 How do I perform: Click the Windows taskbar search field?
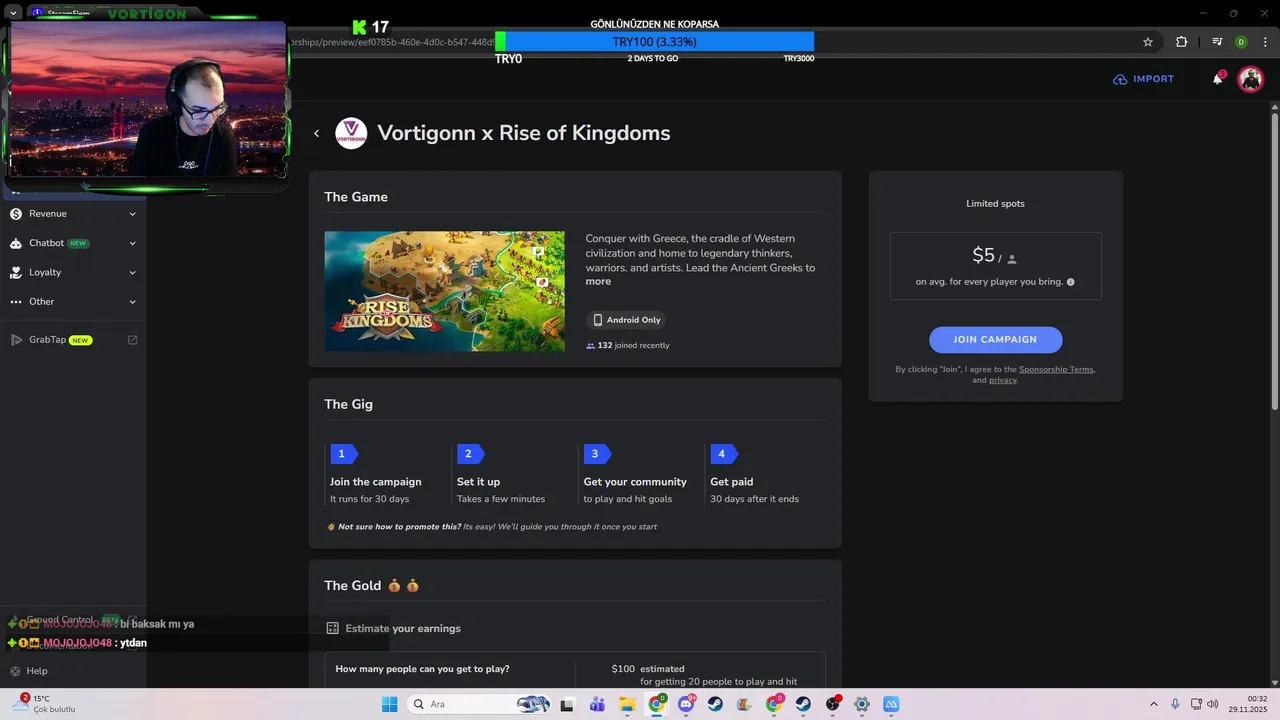tap(480, 704)
